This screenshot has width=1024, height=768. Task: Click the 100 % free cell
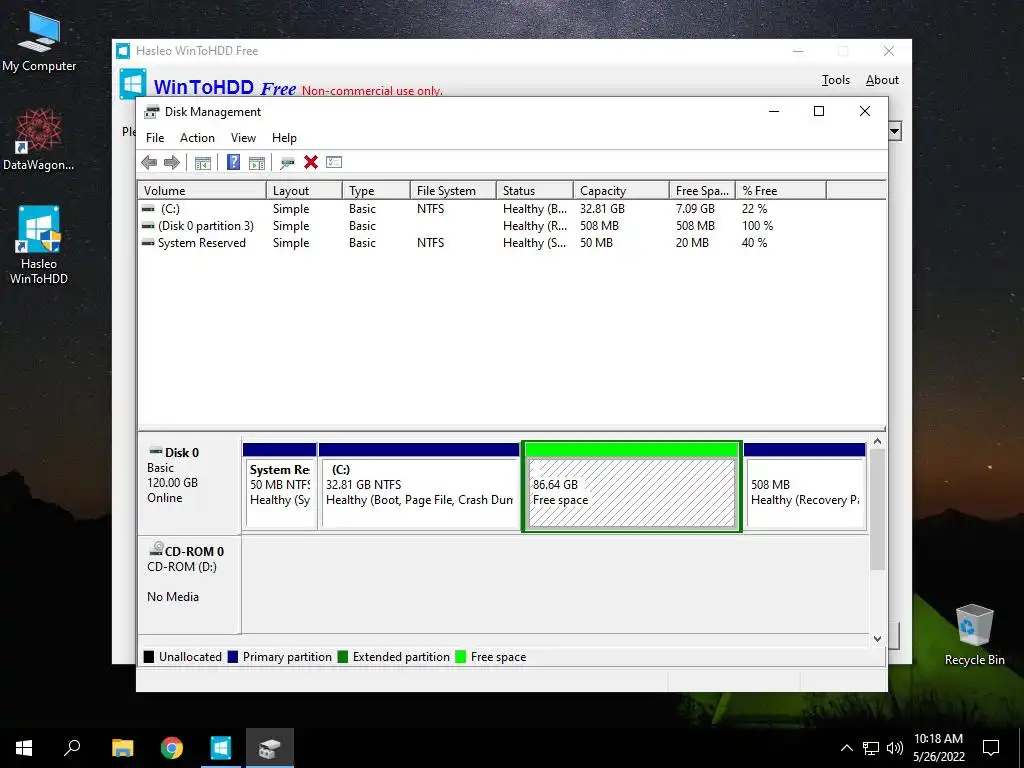point(758,226)
